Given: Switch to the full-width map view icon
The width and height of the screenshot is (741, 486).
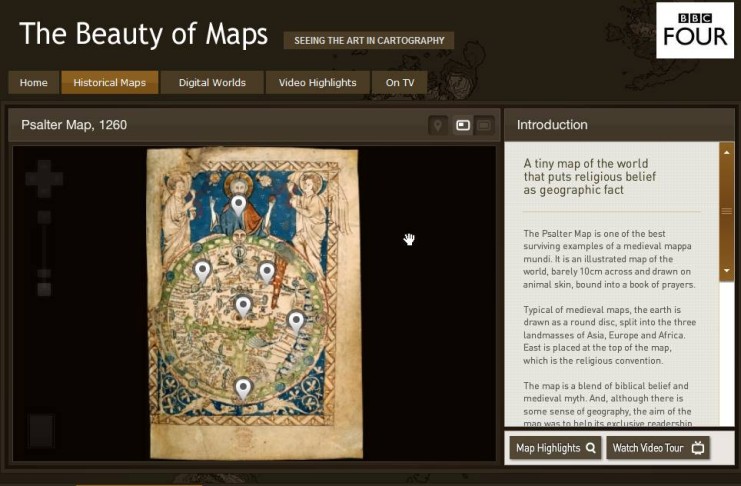Looking at the screenshot, I should [484, 125].
